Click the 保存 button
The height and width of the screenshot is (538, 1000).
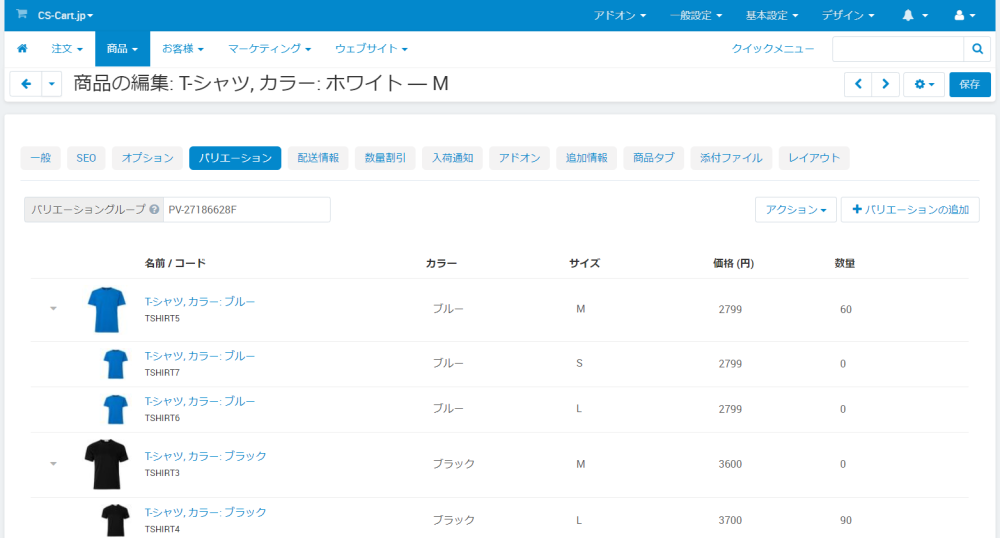[x=969, y=84]
